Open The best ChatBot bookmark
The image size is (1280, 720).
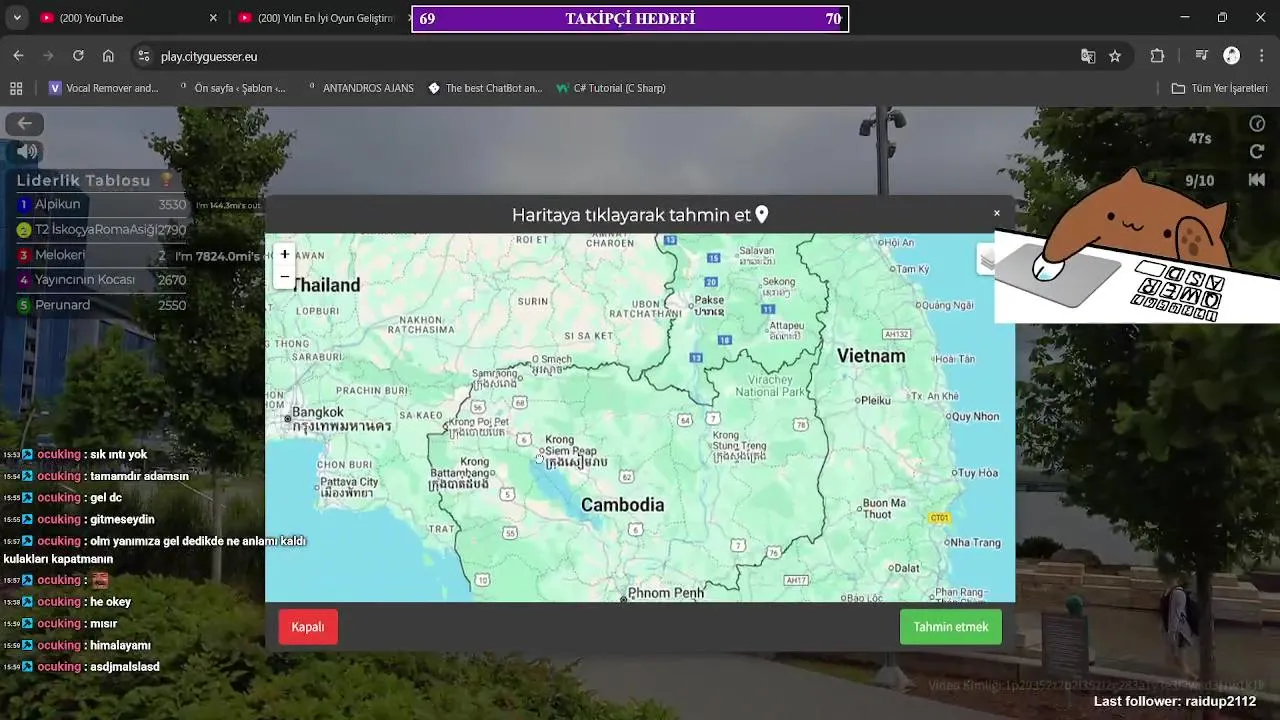click(485, 88)
